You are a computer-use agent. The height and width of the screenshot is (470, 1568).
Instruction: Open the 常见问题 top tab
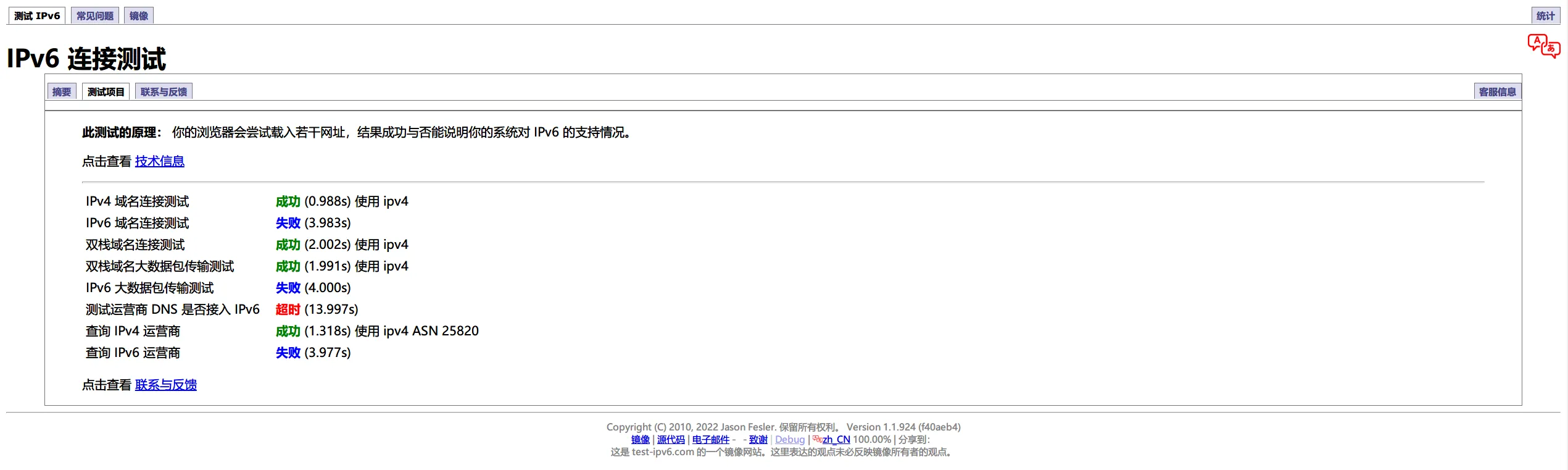[x=95, y=16]
